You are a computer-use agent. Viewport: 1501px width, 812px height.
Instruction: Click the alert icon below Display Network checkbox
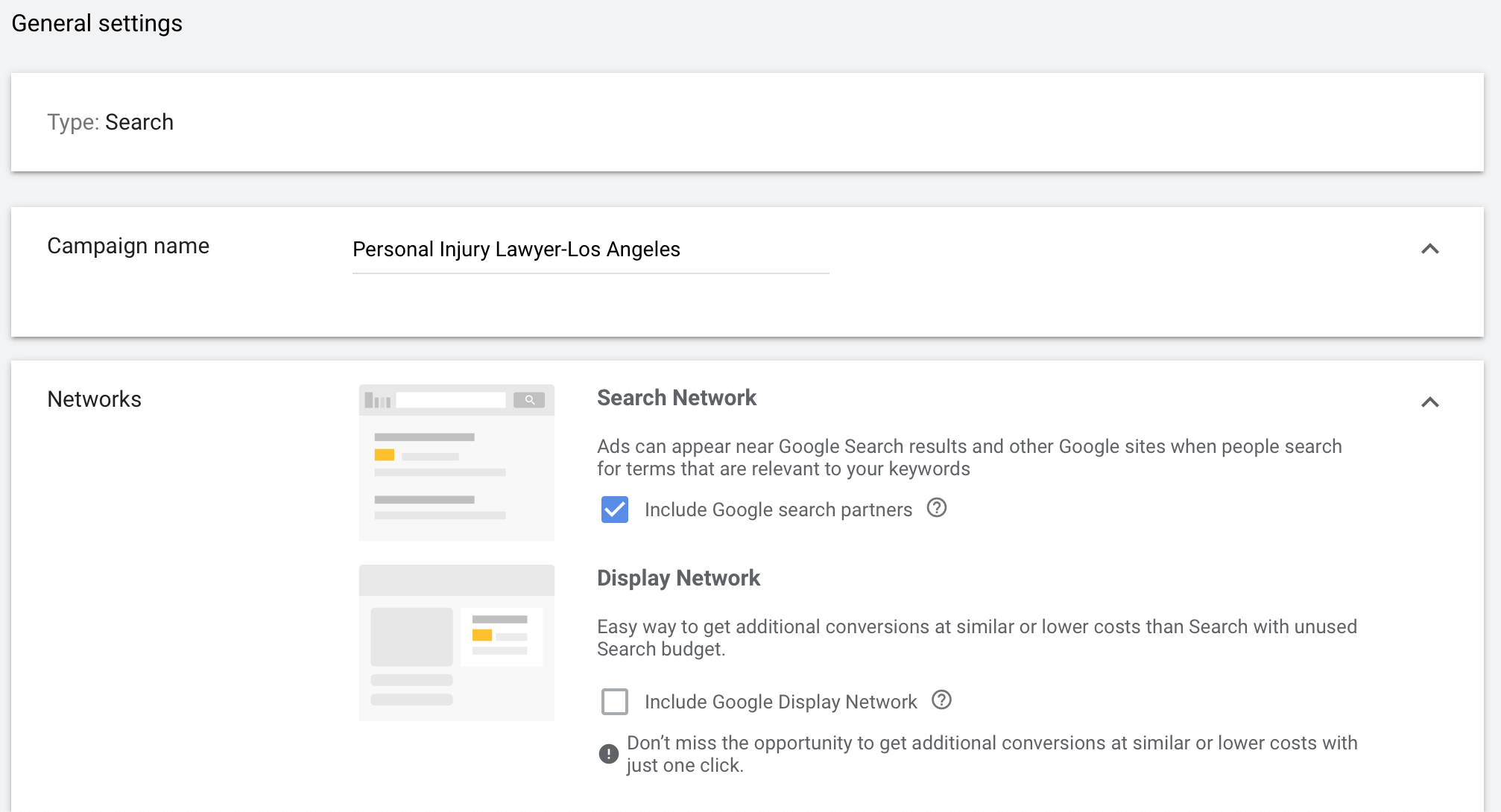(x=608, y=753)
